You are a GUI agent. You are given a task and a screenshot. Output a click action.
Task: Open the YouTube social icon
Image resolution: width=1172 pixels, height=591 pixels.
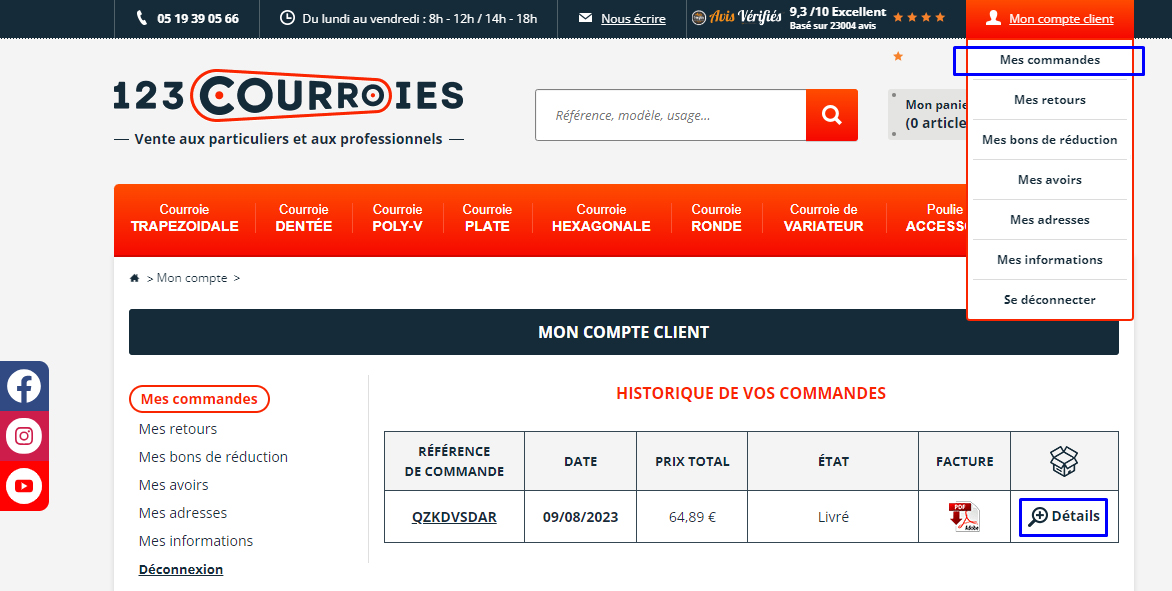pos(24,486)
